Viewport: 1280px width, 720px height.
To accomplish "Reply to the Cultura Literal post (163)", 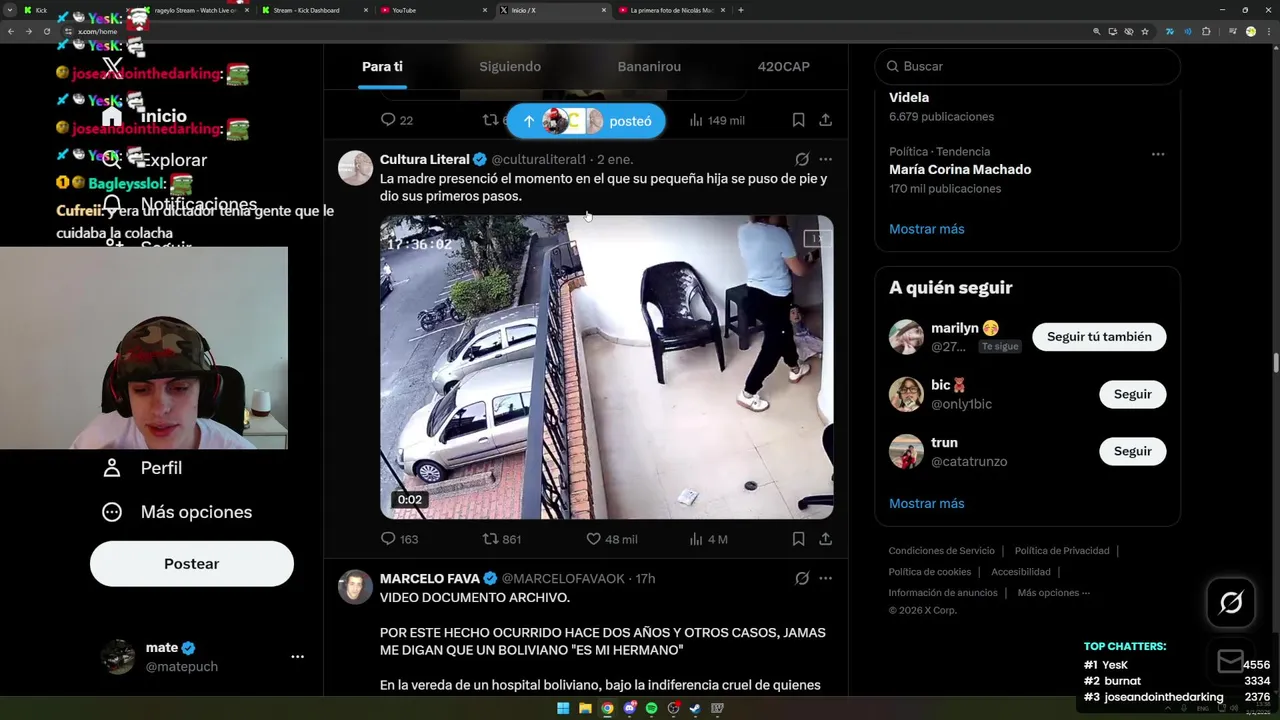I will (399, 539).
